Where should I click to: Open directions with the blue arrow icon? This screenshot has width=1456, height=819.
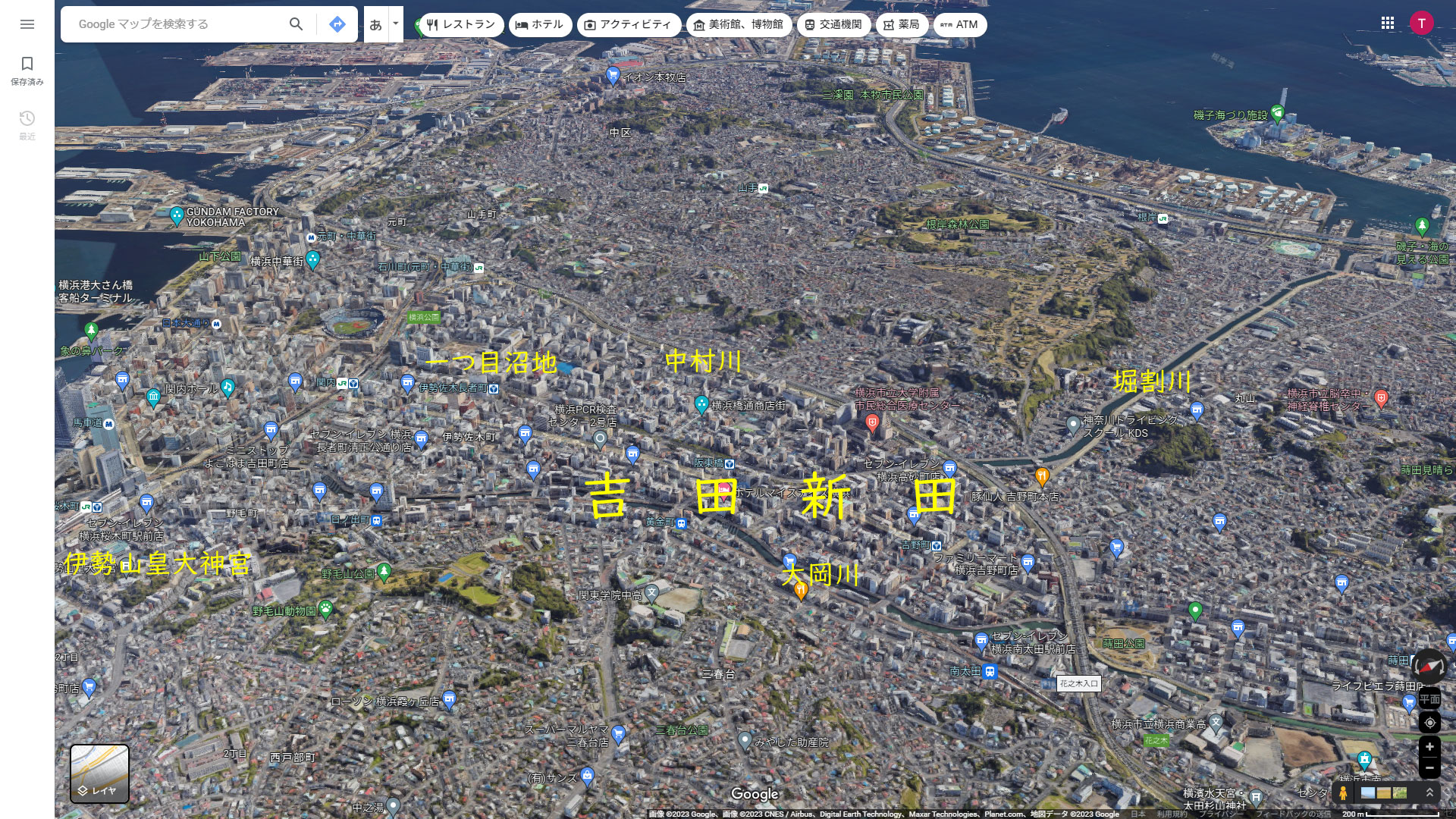point(337,24)
